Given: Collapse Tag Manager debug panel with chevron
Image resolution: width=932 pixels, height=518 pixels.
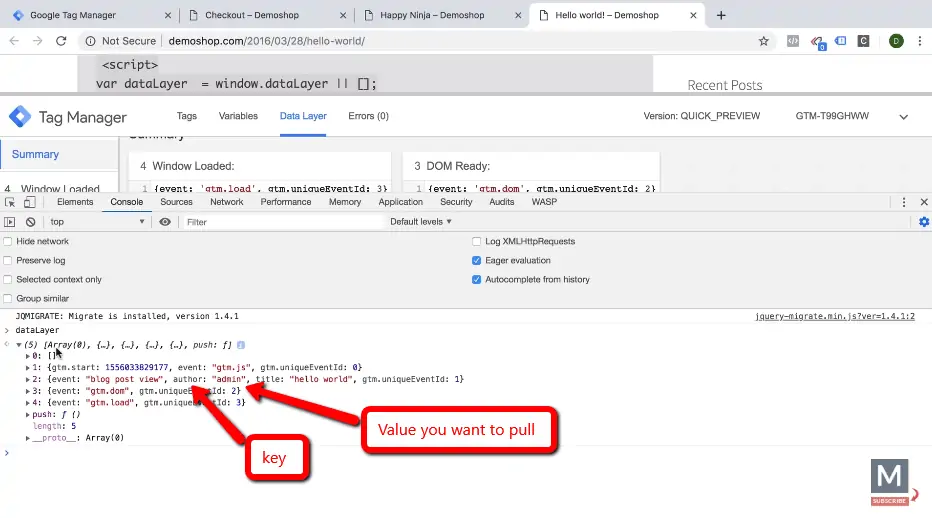Looking at the screenshot, I should pos(903,117).
